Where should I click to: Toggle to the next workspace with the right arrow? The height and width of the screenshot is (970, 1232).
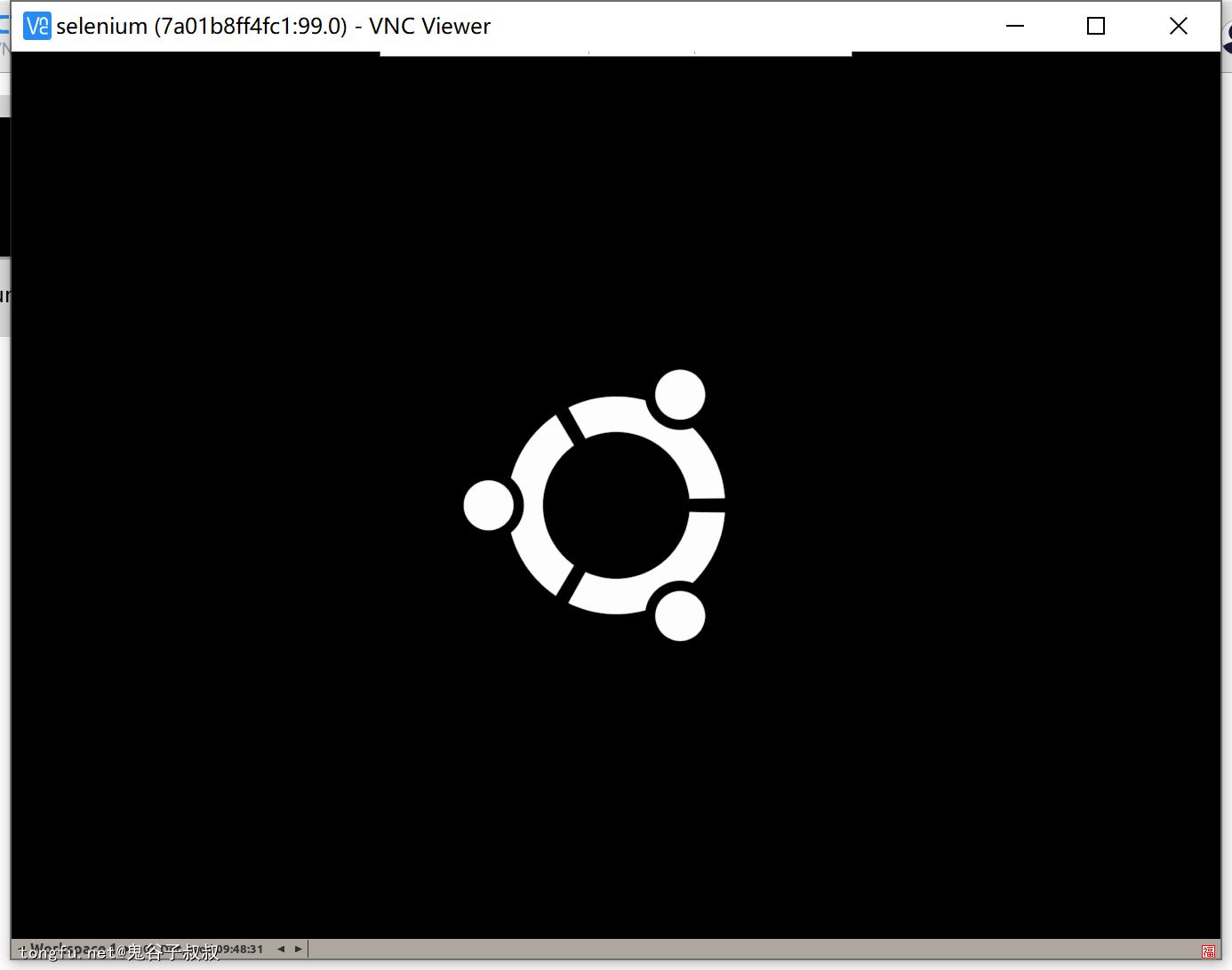click(x=300, y=949)
